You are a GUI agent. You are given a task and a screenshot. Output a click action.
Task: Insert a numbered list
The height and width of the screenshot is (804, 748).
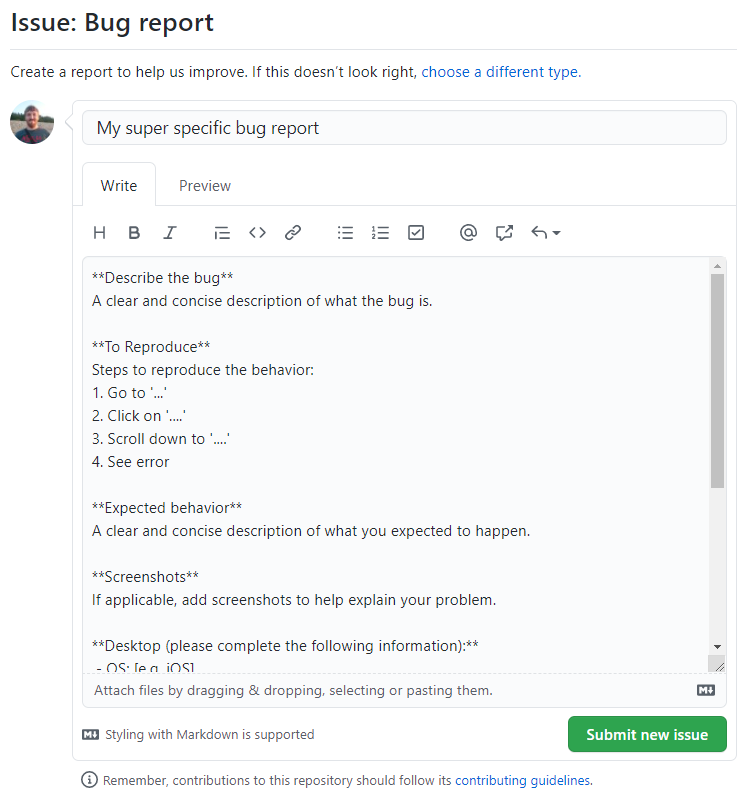click(380, 233)
